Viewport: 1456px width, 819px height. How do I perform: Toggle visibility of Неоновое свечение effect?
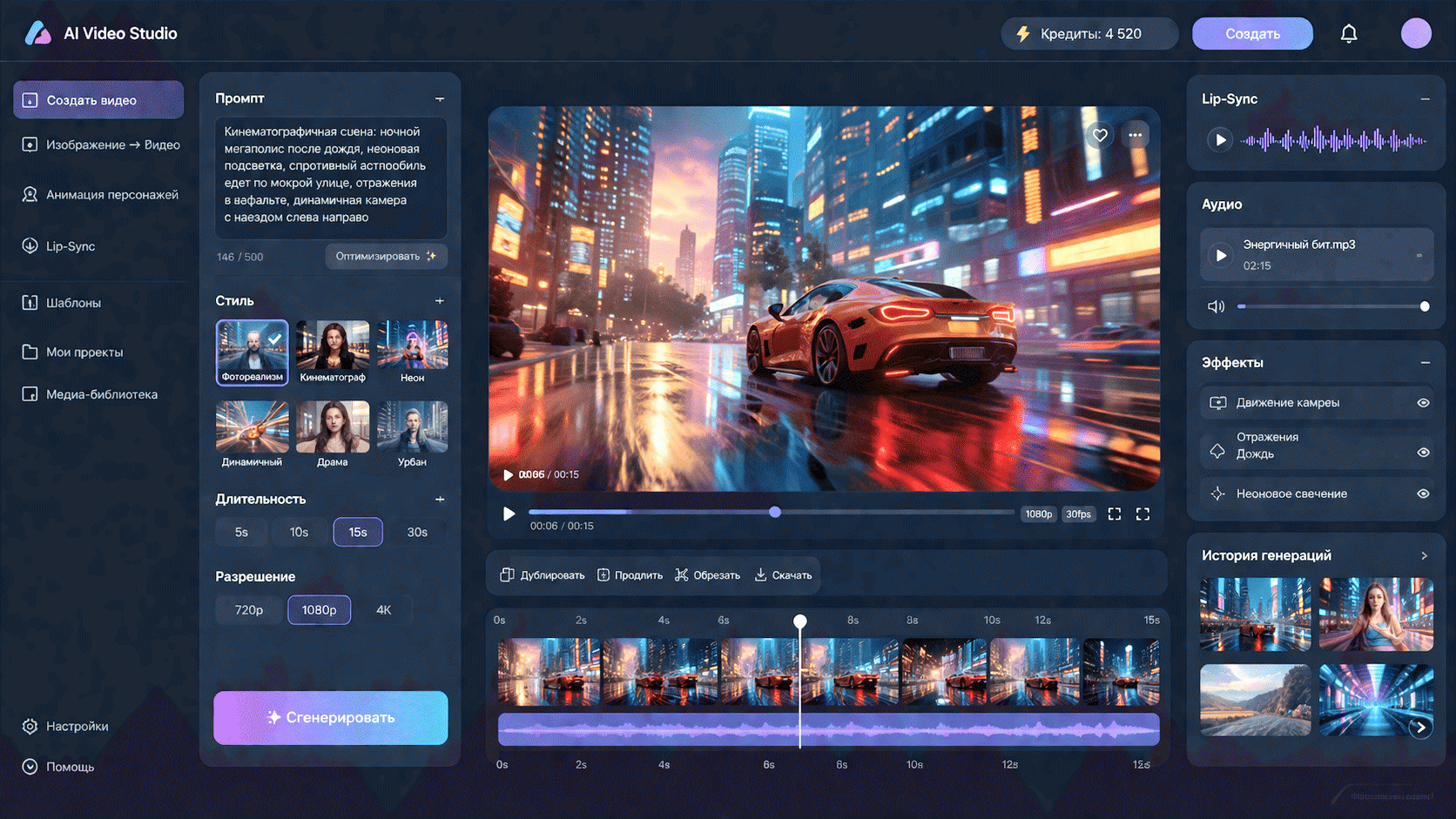click(1423, 493)
